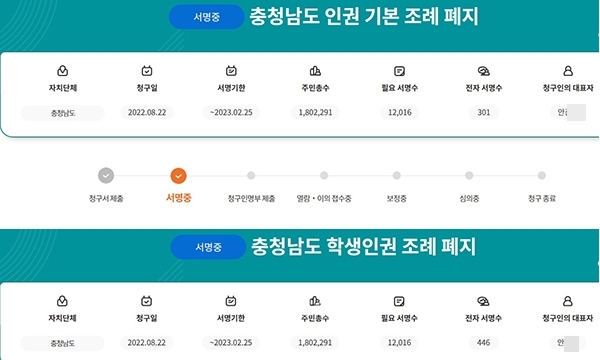600x360 pixels.
Task: Click 12,016 value in 인권 기본 조례 card
Action: pyautogui.click(x=399, y=112)
